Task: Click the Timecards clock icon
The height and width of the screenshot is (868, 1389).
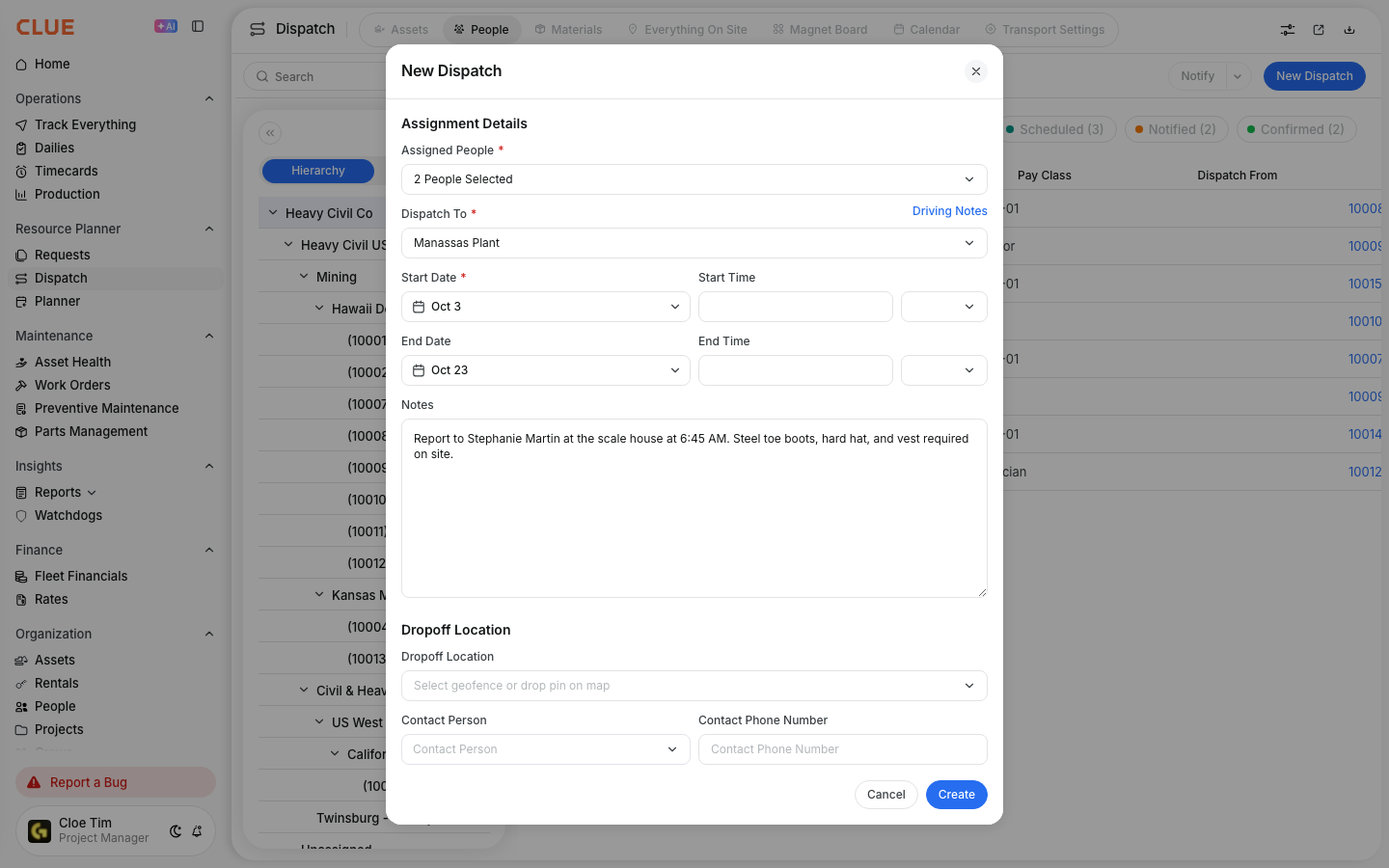Action: pyautogui.click(x=21, y=172)
